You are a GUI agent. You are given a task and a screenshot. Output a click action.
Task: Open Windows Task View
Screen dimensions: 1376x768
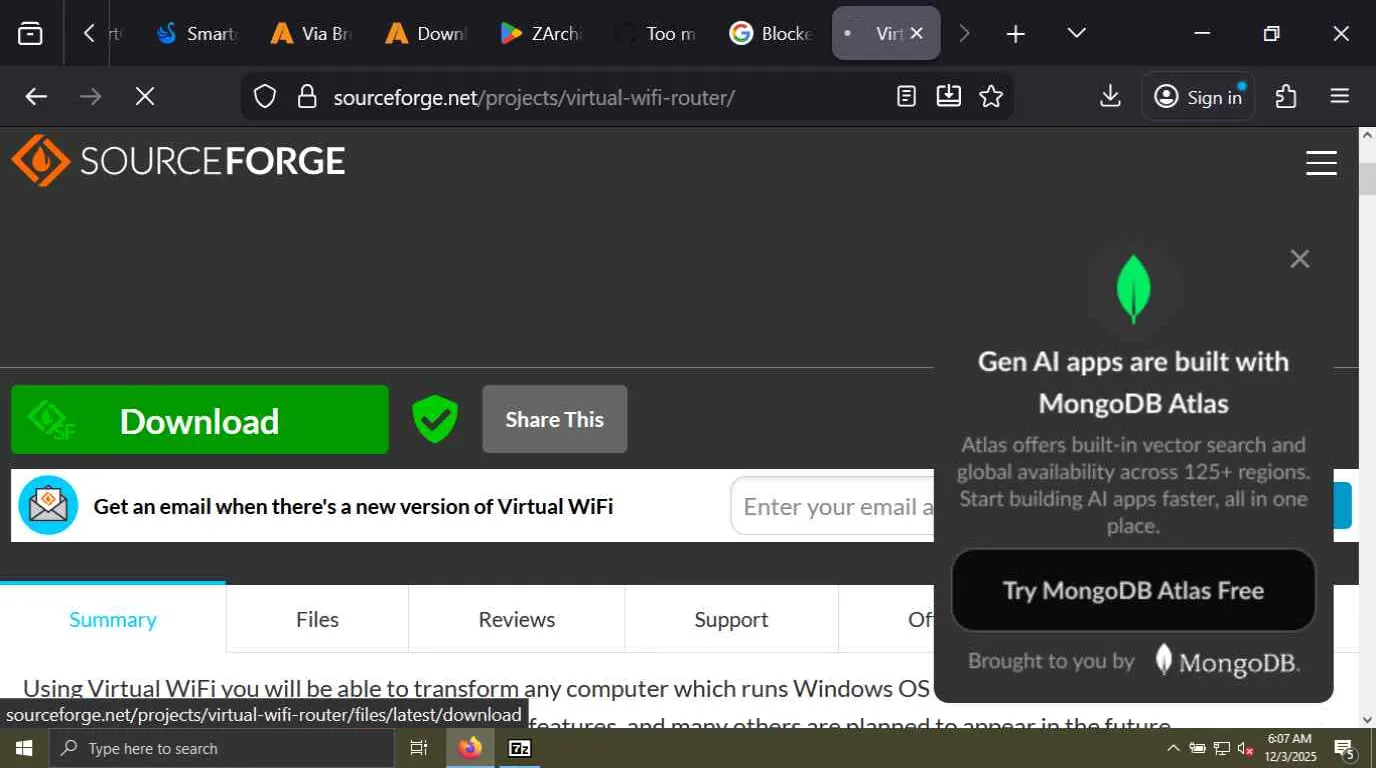[419, 748]
